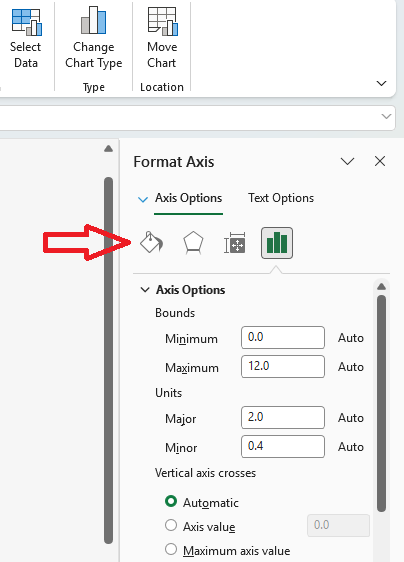Click the Select Data icon
The image size is (404, 562).
click(26, 22)
